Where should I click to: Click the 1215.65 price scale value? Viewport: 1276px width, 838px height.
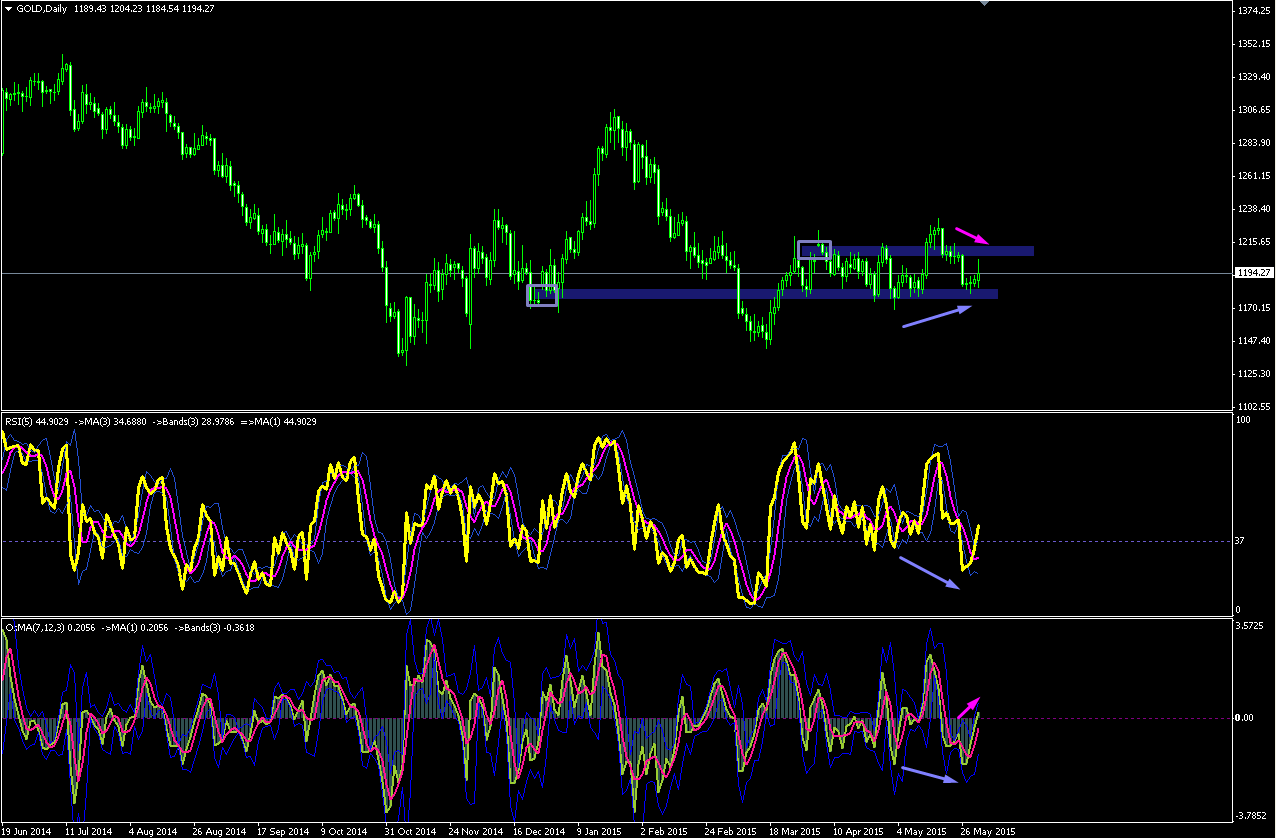point(1253,241)
